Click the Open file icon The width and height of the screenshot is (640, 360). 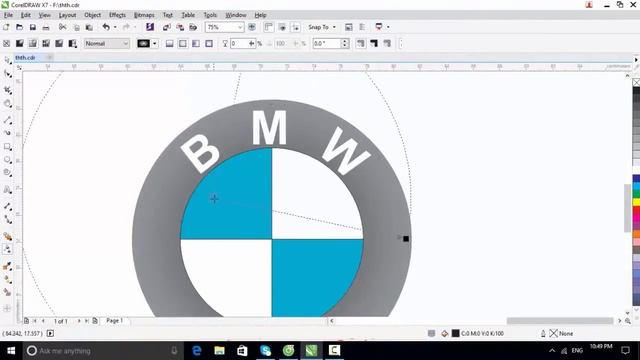(x=19, y=27)
